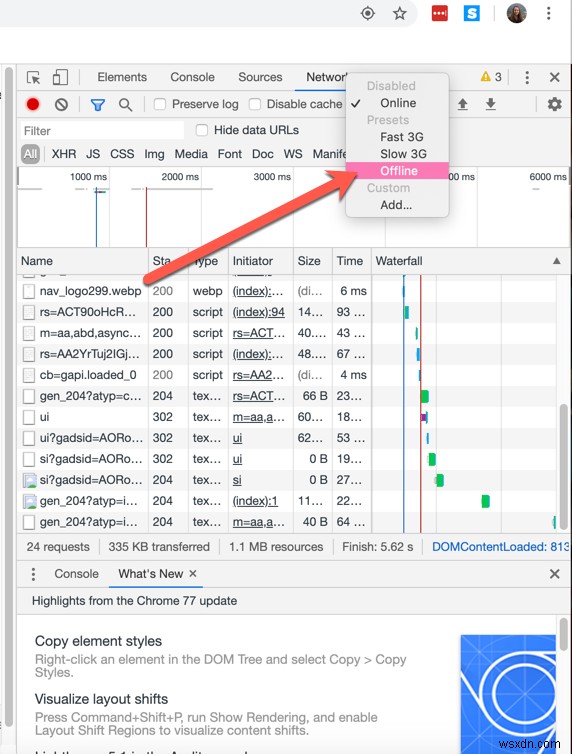Enable the Disable cache checkbox
The image size is (572, 754).
point(255,104)
